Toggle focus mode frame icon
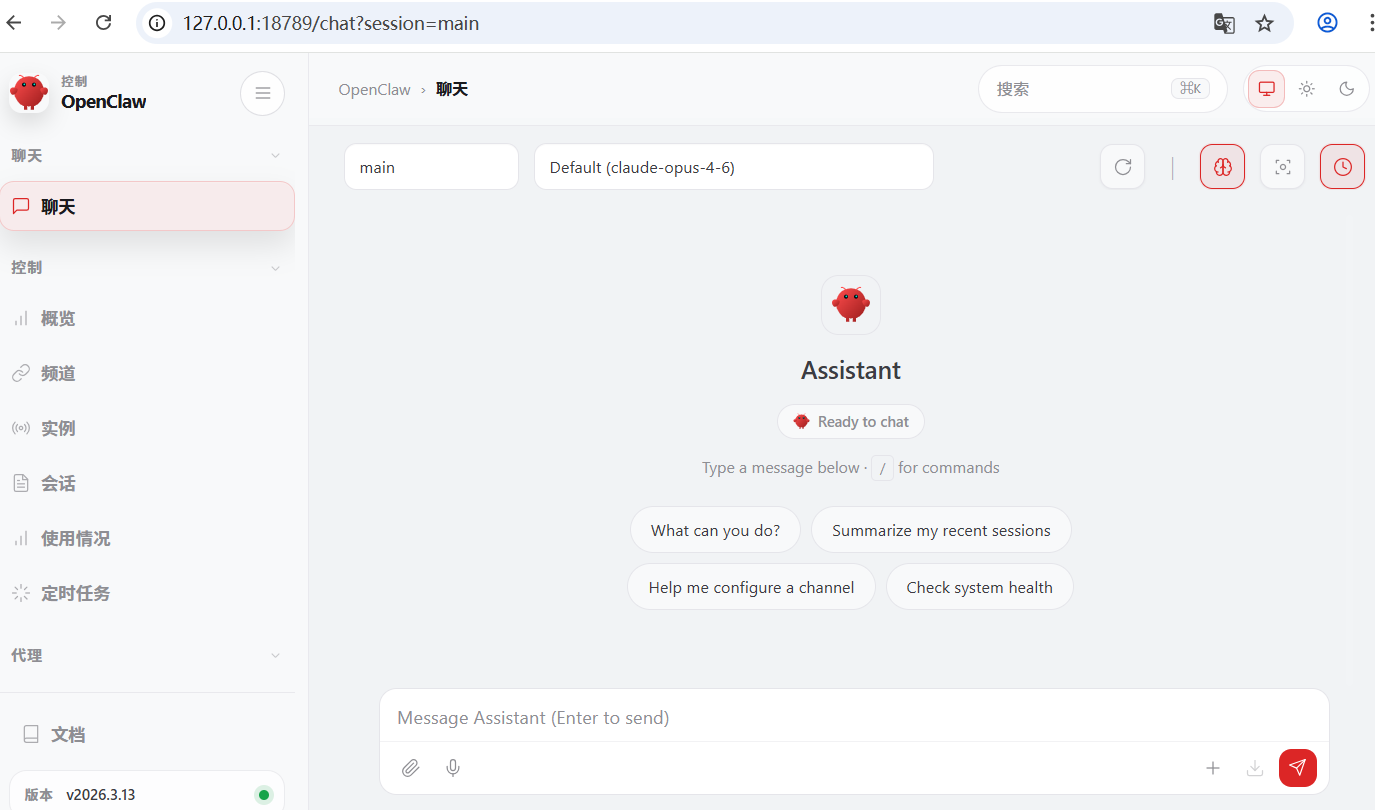 click(x=1282, y=167)
